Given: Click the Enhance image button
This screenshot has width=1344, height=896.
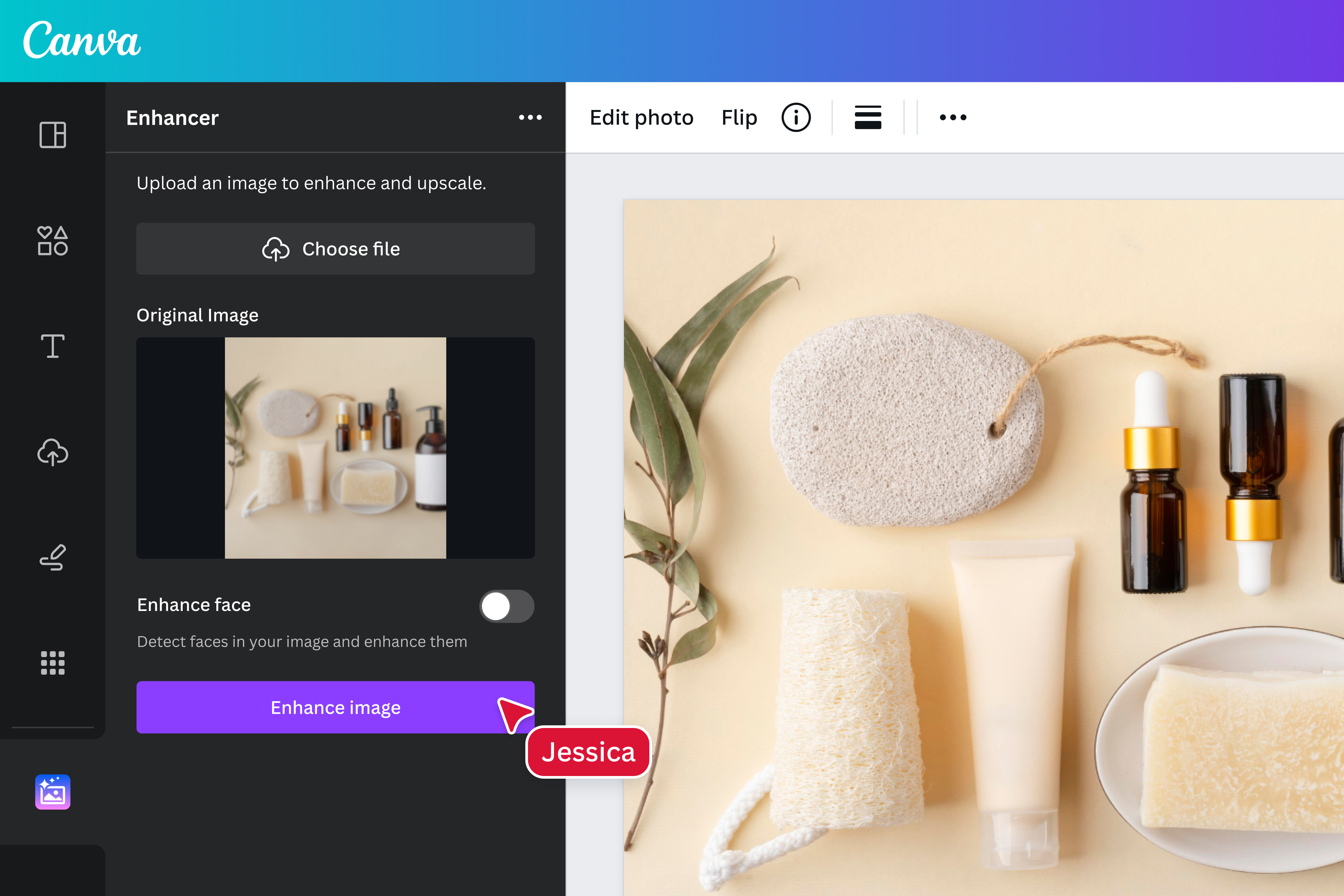Looking at the screenshot, I should coord(335,707).
